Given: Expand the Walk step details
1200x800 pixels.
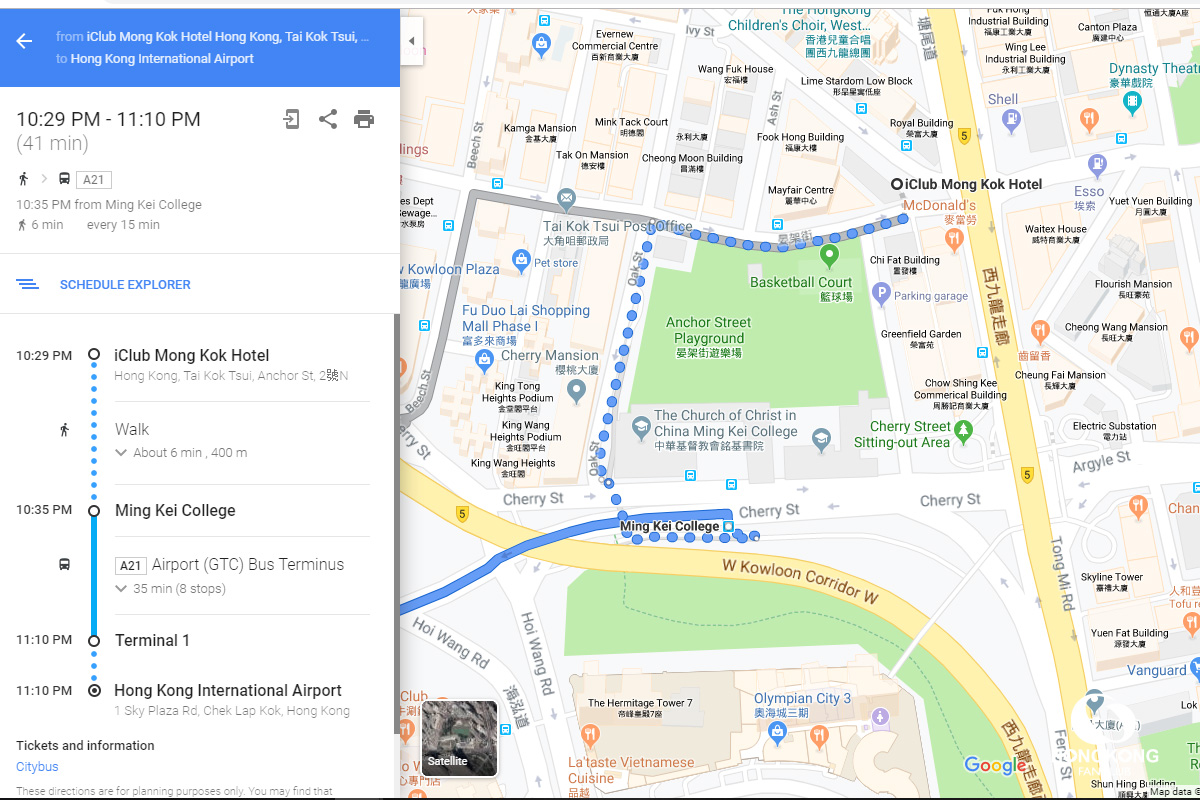Looking at the screenshot, I should (x=122, y=453).
